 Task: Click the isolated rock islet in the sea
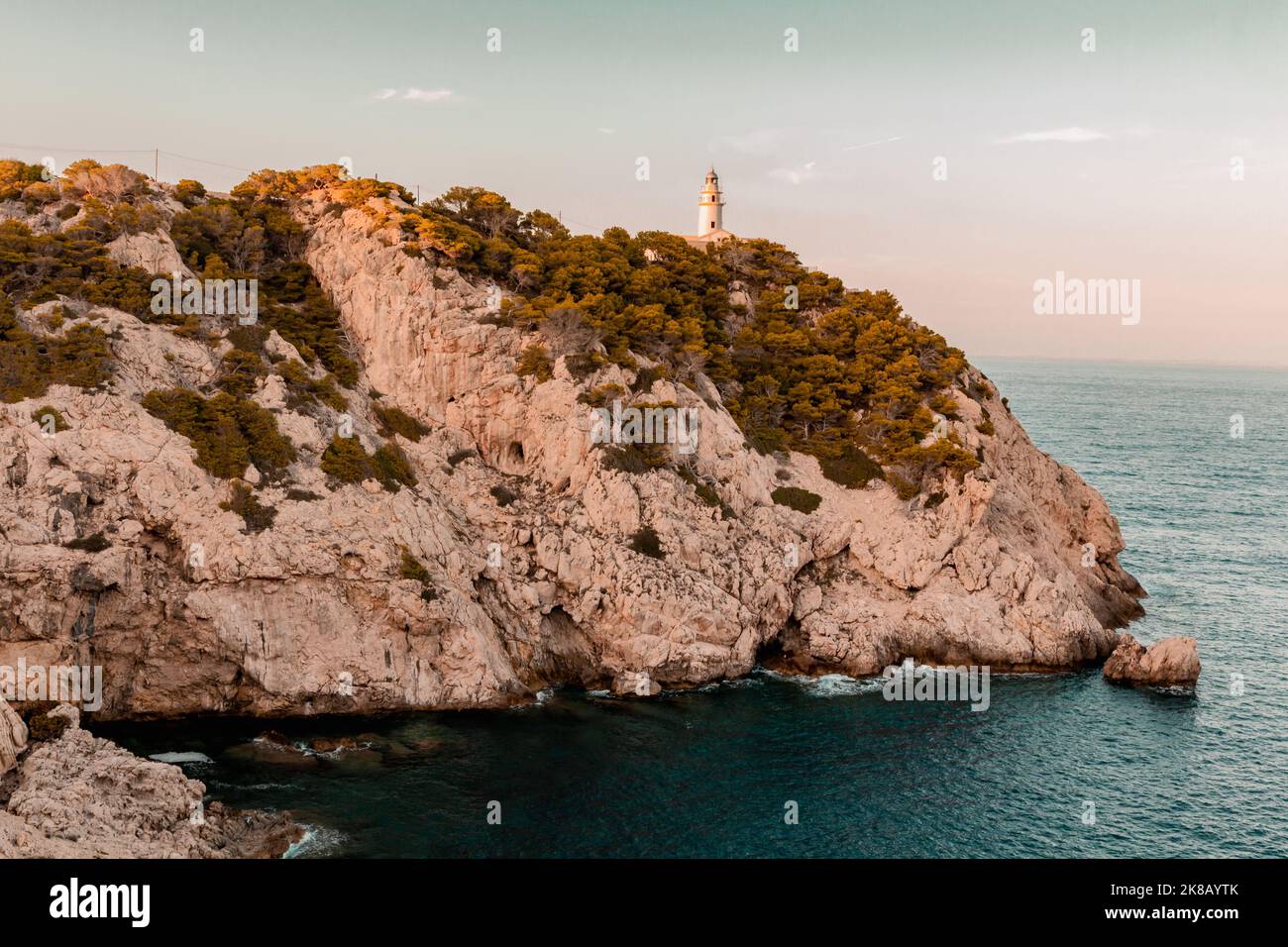pos(1151,661)
